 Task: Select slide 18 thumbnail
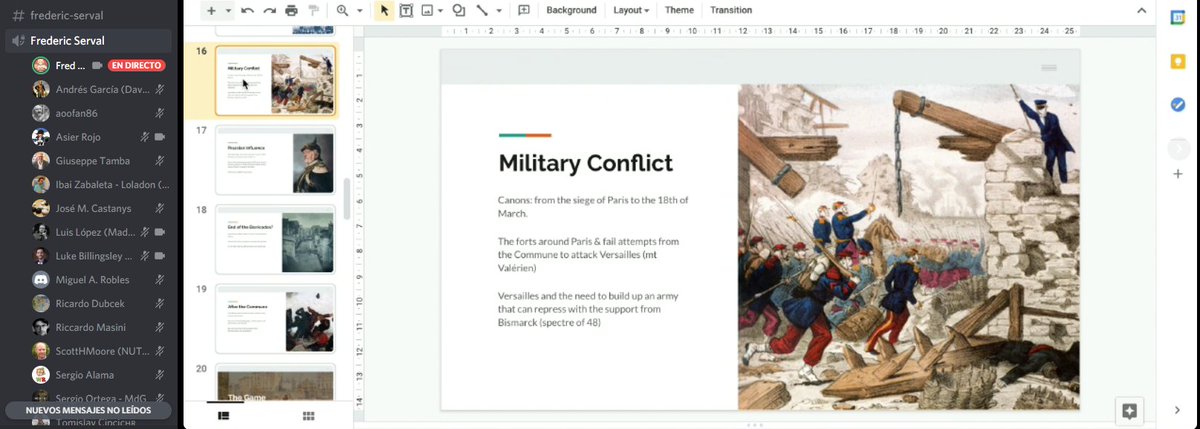coord(275,240)
